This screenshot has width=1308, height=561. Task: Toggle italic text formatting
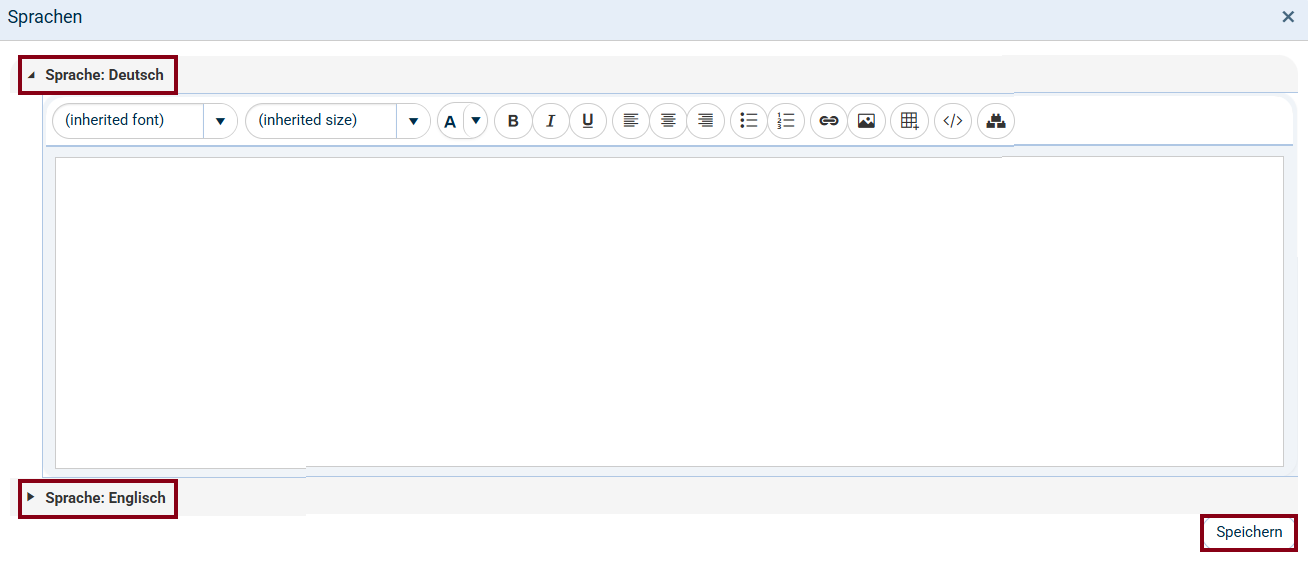coord(550,121)
